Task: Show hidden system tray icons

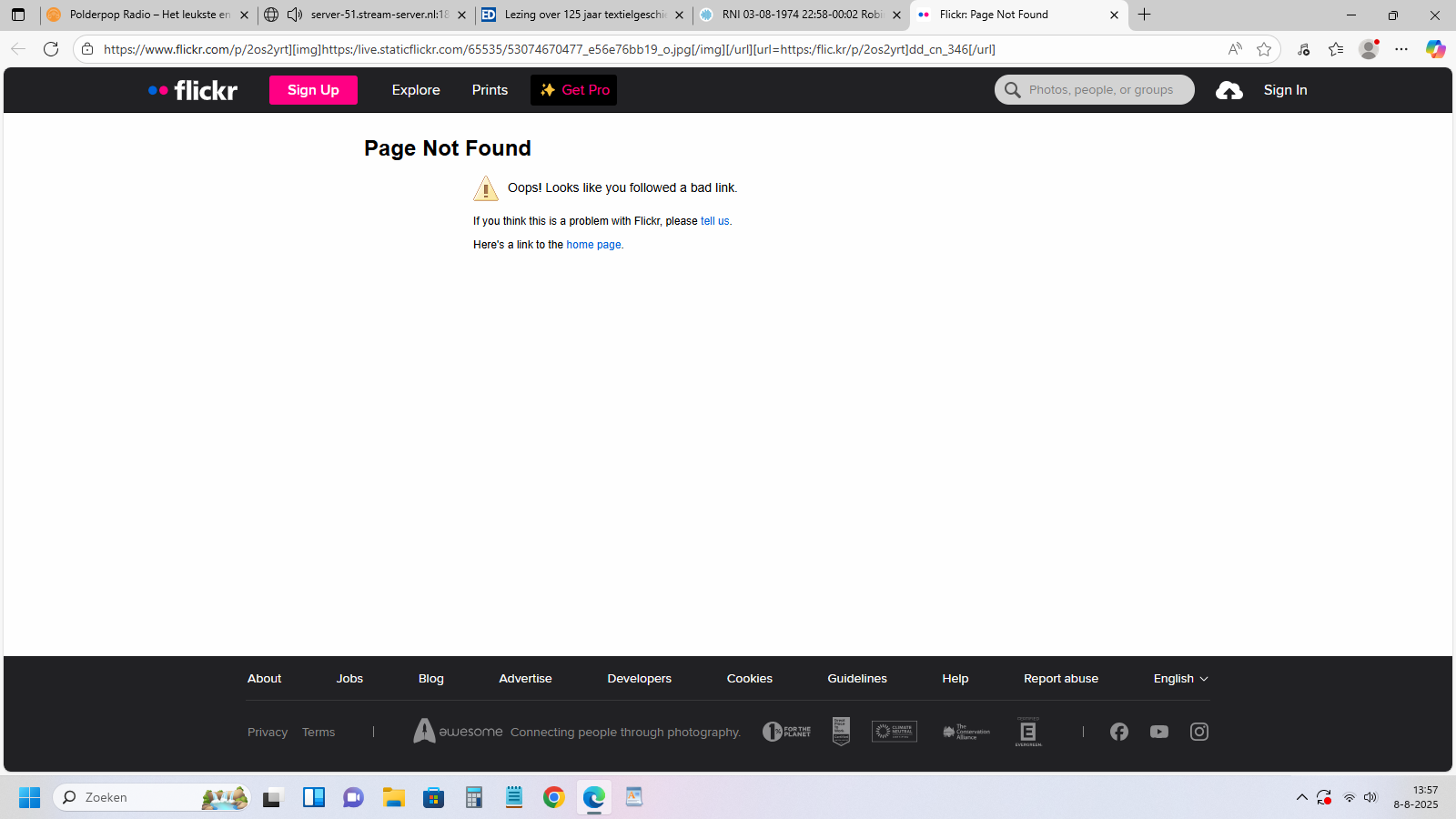Action: point(1301,797)
